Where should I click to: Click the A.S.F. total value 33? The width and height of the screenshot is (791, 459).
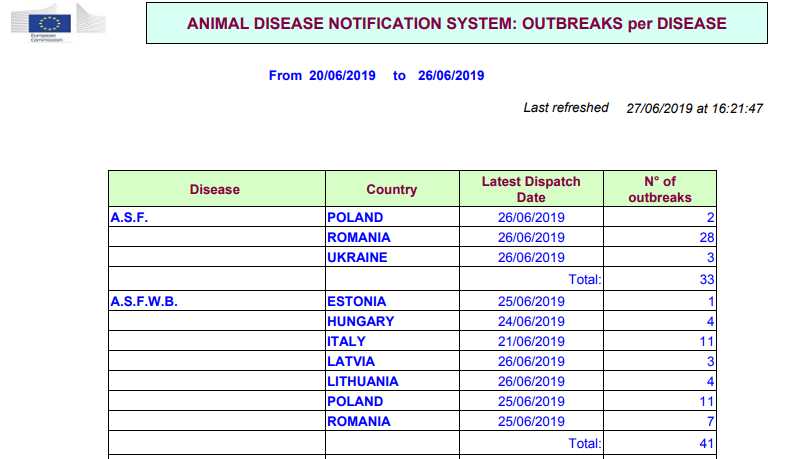click(707, 280)
